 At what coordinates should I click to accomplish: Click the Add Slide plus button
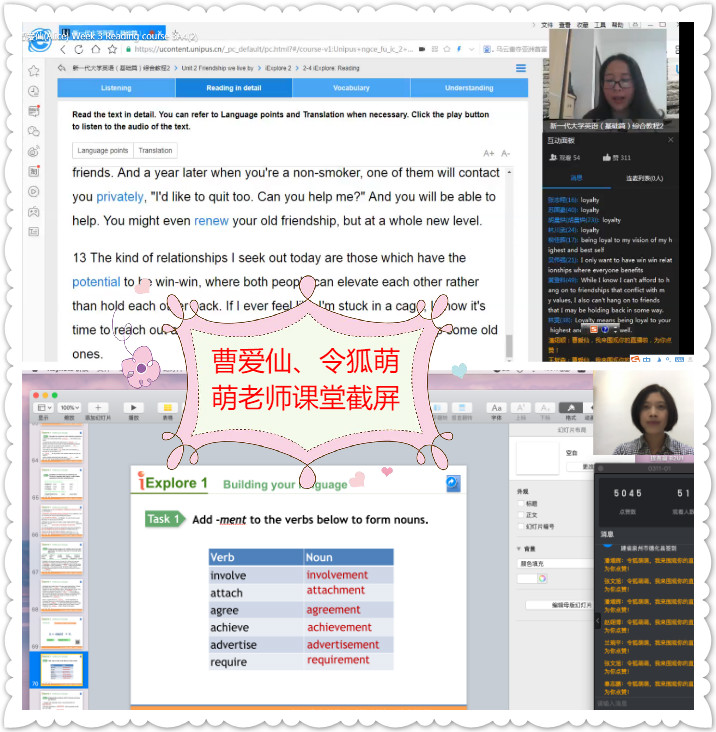97,408
